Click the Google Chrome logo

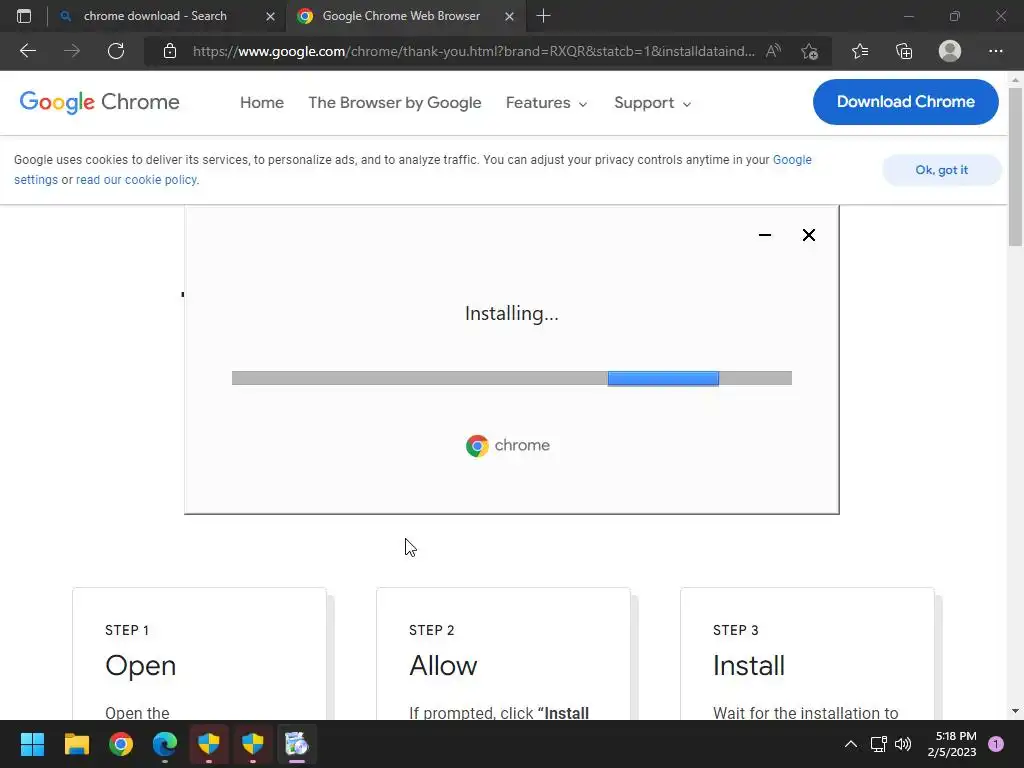99,102
